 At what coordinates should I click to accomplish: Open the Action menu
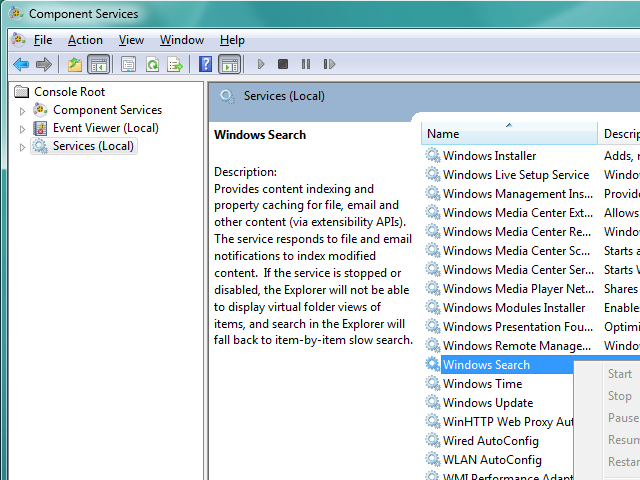coord(85,40)
